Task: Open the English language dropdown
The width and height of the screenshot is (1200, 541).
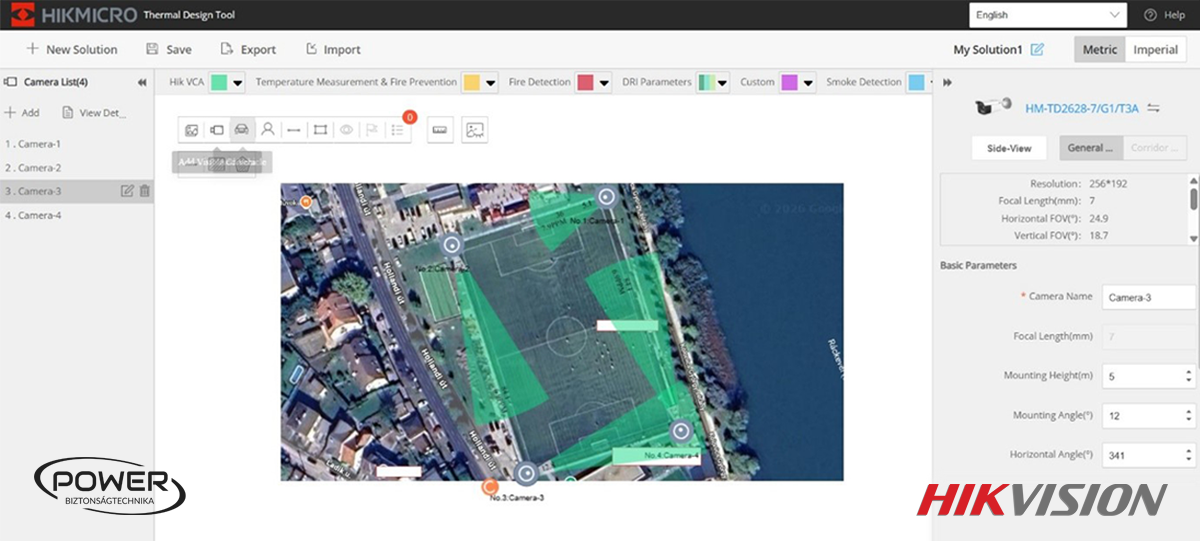Action: coord(1048,15)
